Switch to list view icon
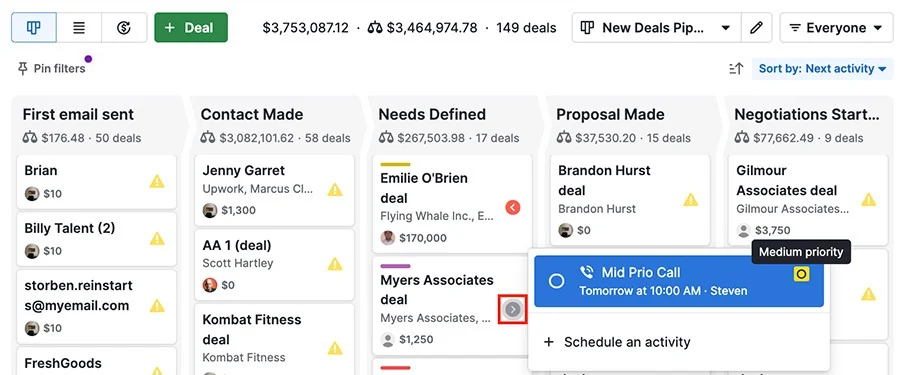 [79, 28]
